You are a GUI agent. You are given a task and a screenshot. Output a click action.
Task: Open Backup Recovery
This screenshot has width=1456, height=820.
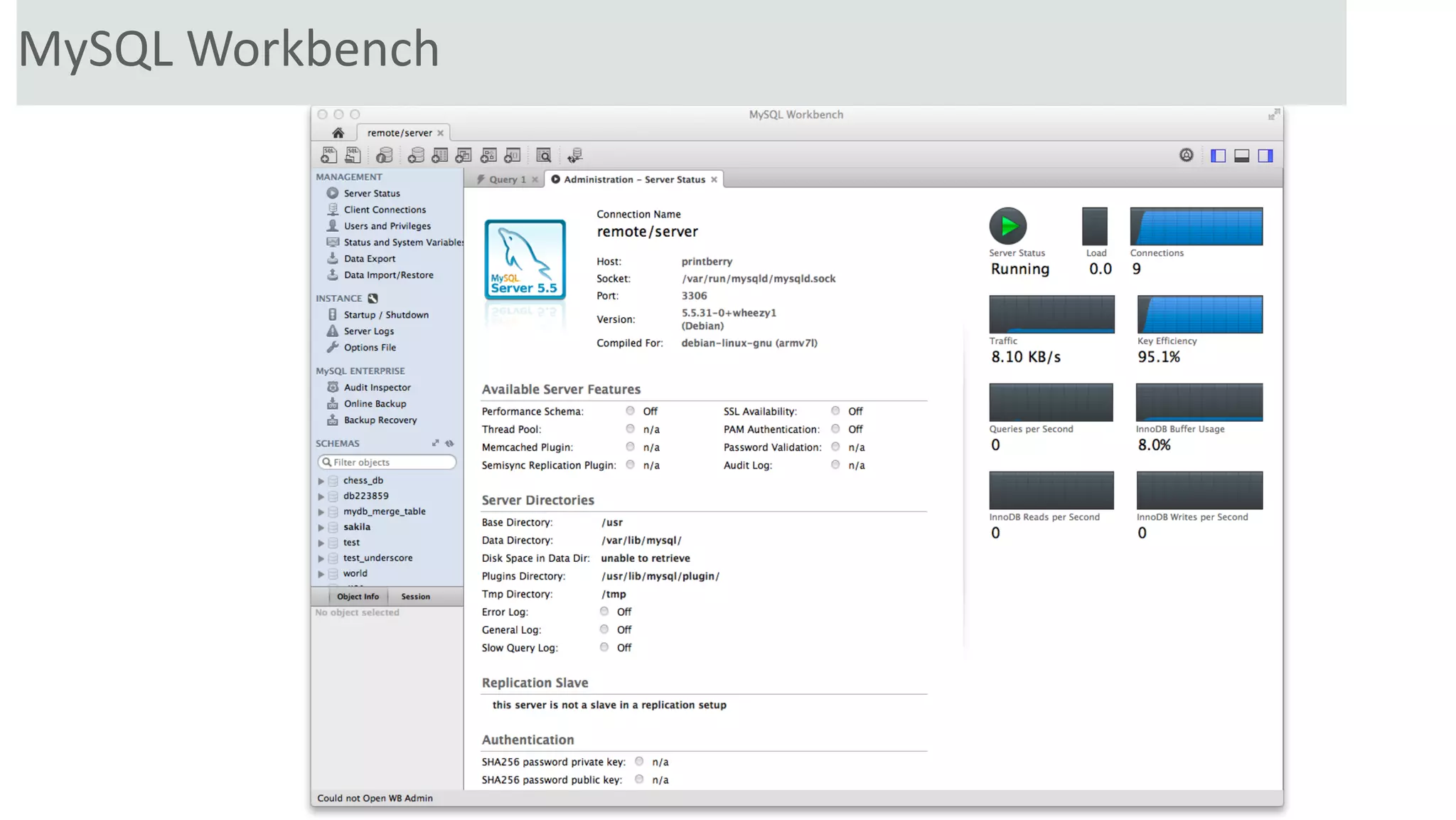(380, 420)
